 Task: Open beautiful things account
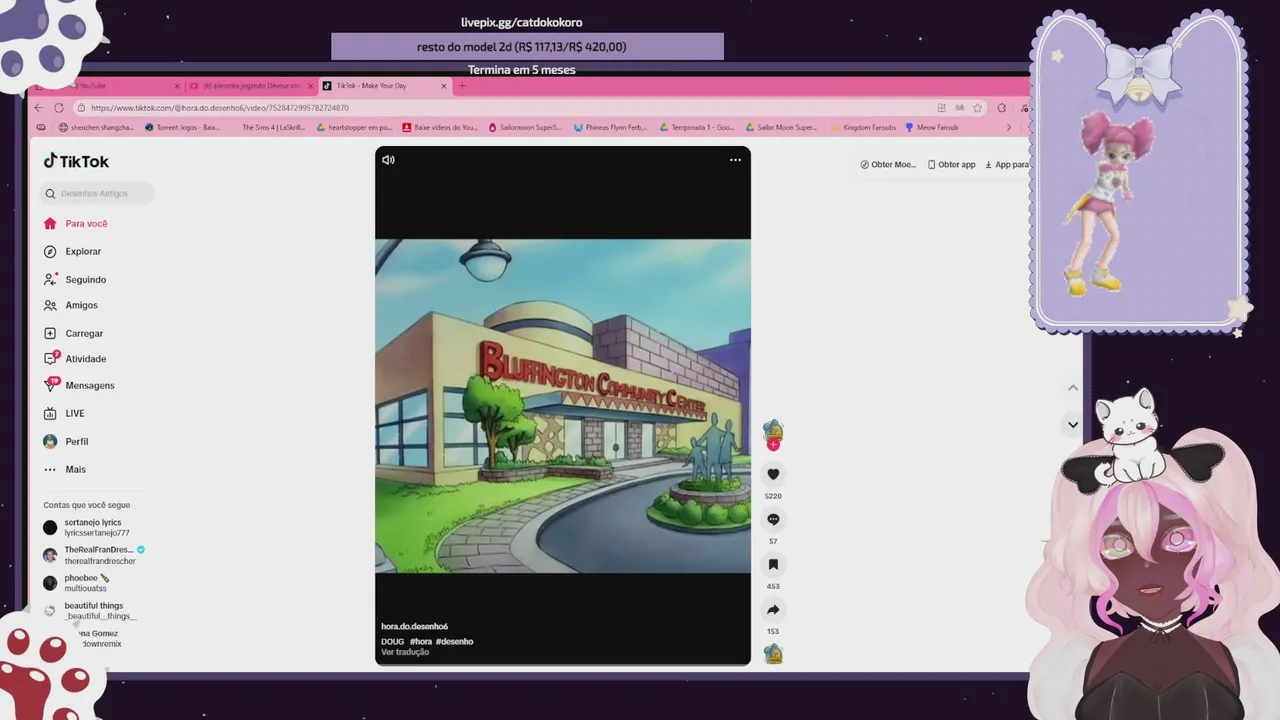pos(90,611)
